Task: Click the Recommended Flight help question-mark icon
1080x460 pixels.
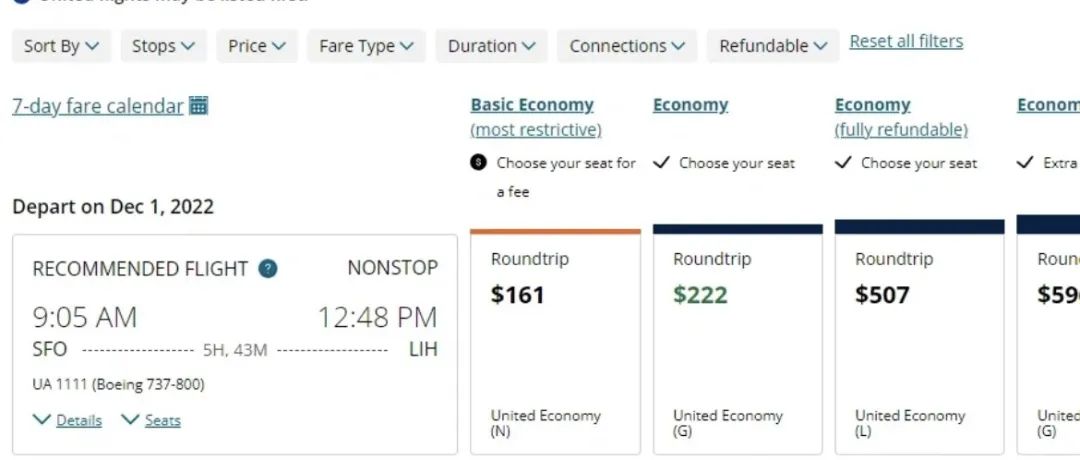Action: tap(267, 269)
